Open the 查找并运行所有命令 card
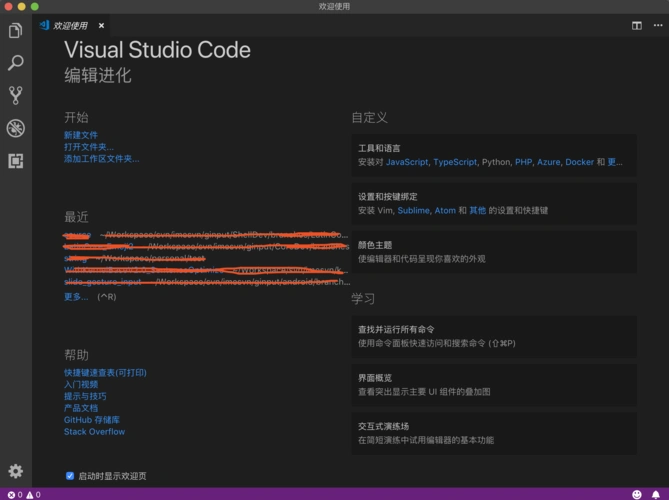The height and width of the screenshot is (500, 669). coord(494,337)
